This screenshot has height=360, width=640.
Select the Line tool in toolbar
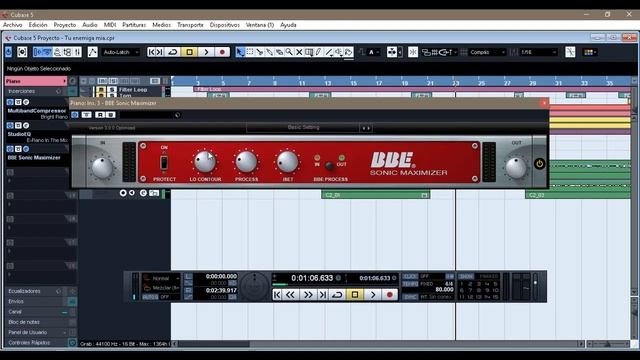[x=329, y=52]
